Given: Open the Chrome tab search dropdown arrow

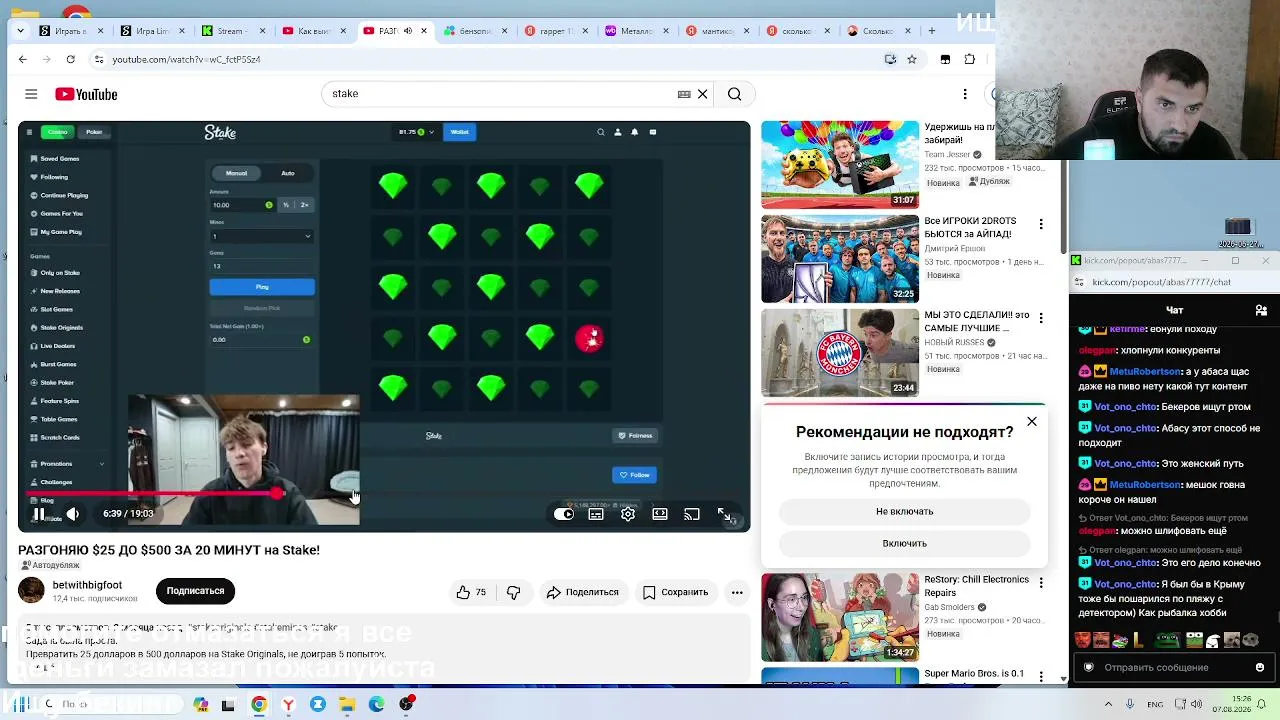Looking at the screenshot, I should click(20, 31).
